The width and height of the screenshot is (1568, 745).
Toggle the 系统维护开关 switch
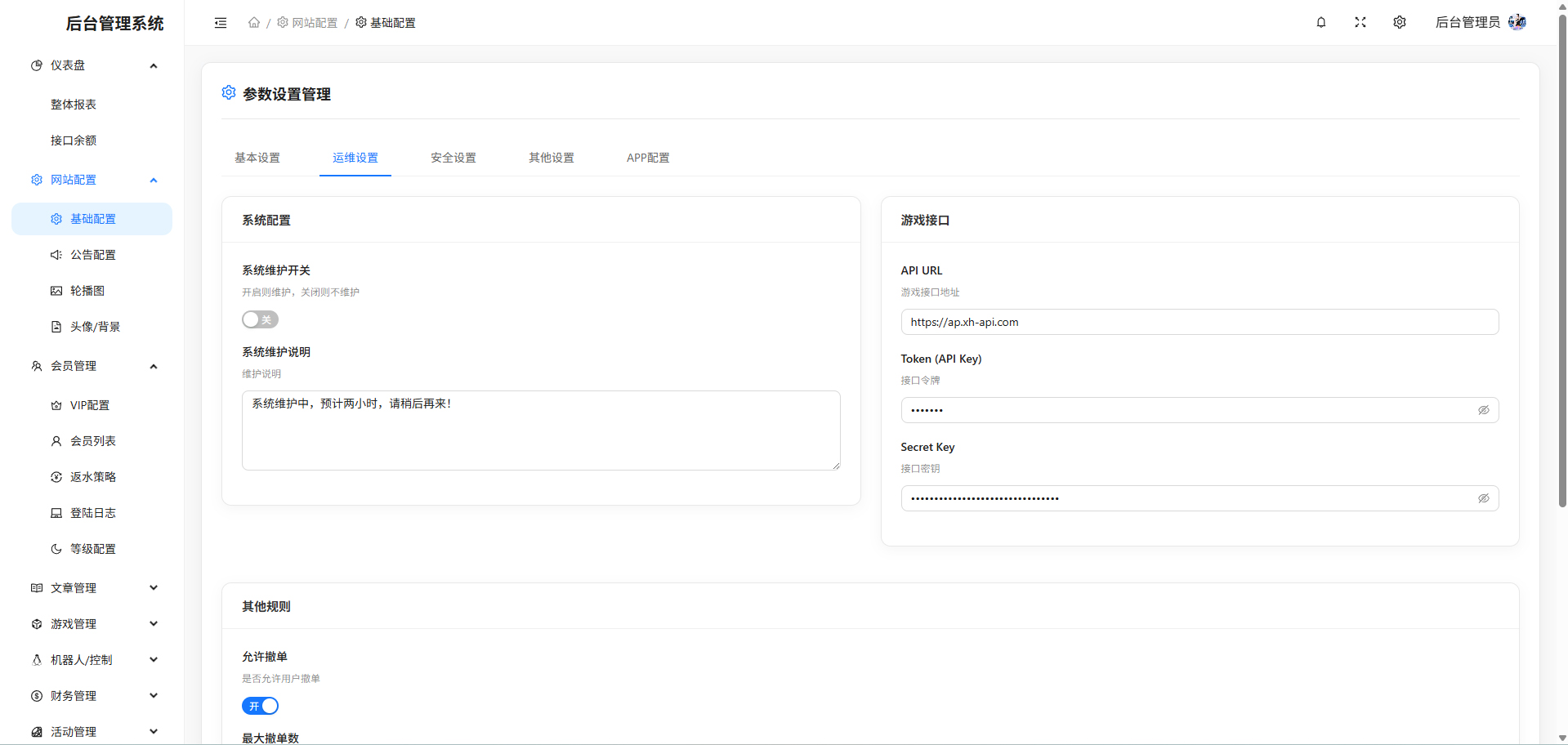pos(260,319)
